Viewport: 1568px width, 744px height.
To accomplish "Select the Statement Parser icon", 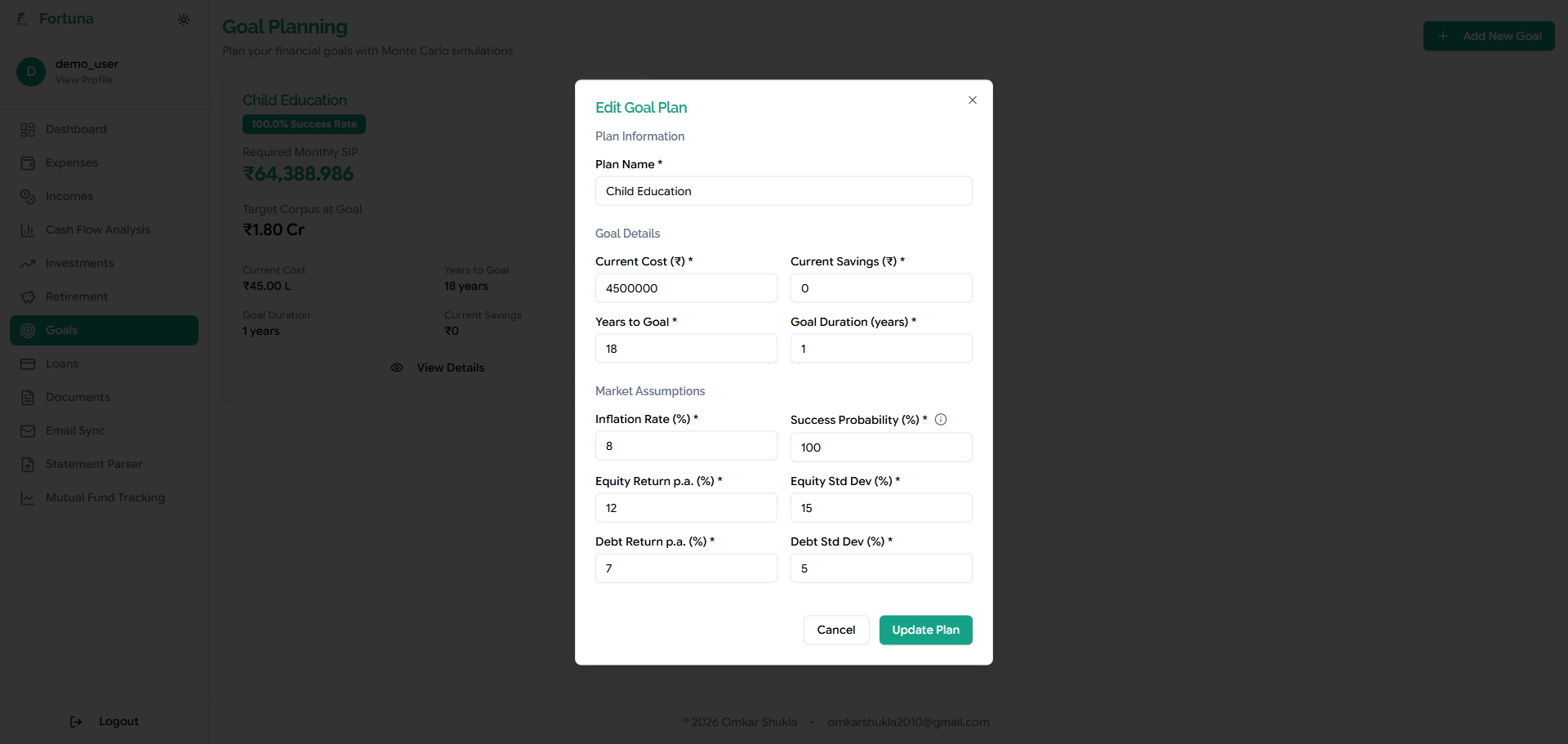I will [28, 464].
